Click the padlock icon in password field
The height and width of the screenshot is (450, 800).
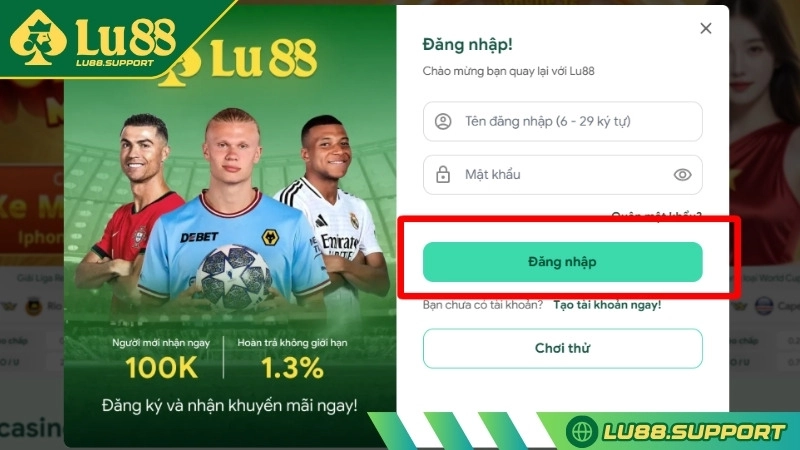[x=443, y=174]
